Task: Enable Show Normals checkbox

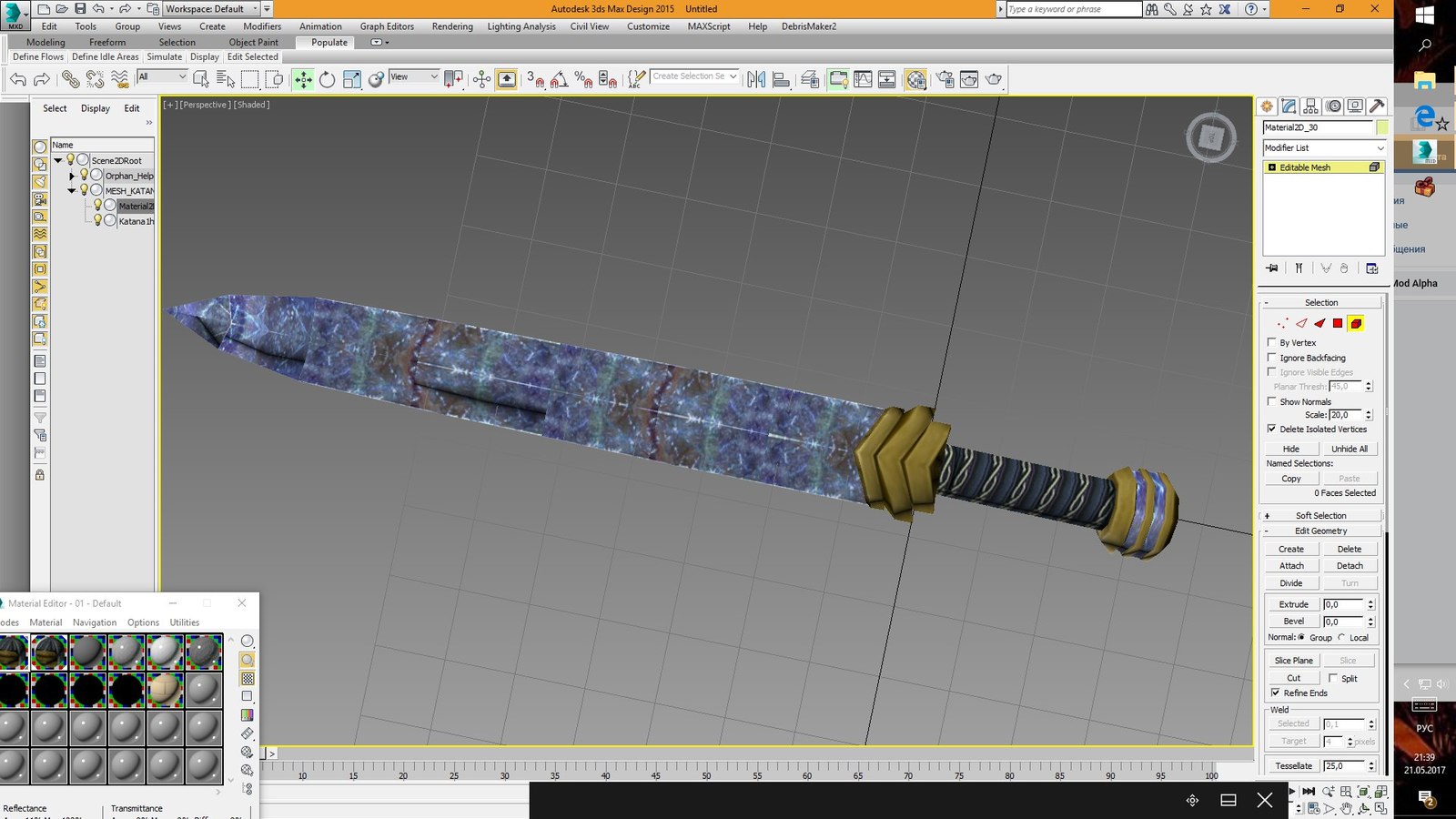Action: 1272,401
